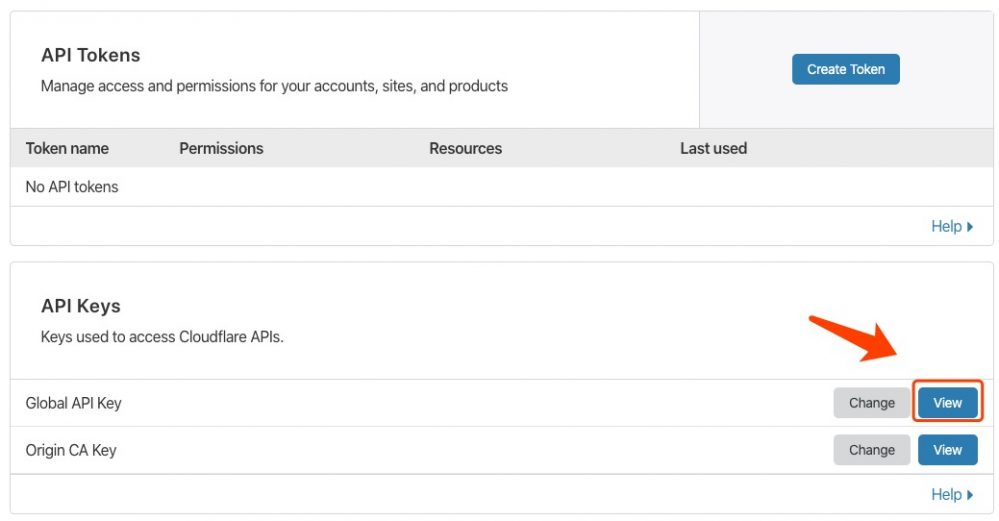View the Origin CA Key
This screenshot has height=521, width=999.
[947, 450]
